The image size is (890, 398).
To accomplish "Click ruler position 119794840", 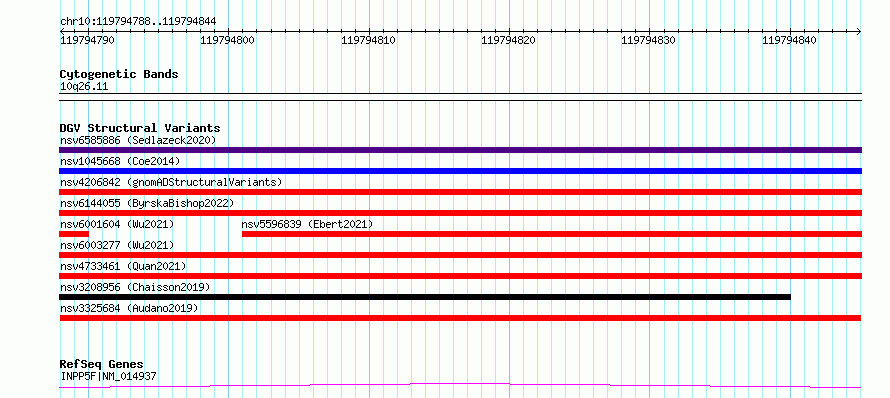I will tap(790, 40).
